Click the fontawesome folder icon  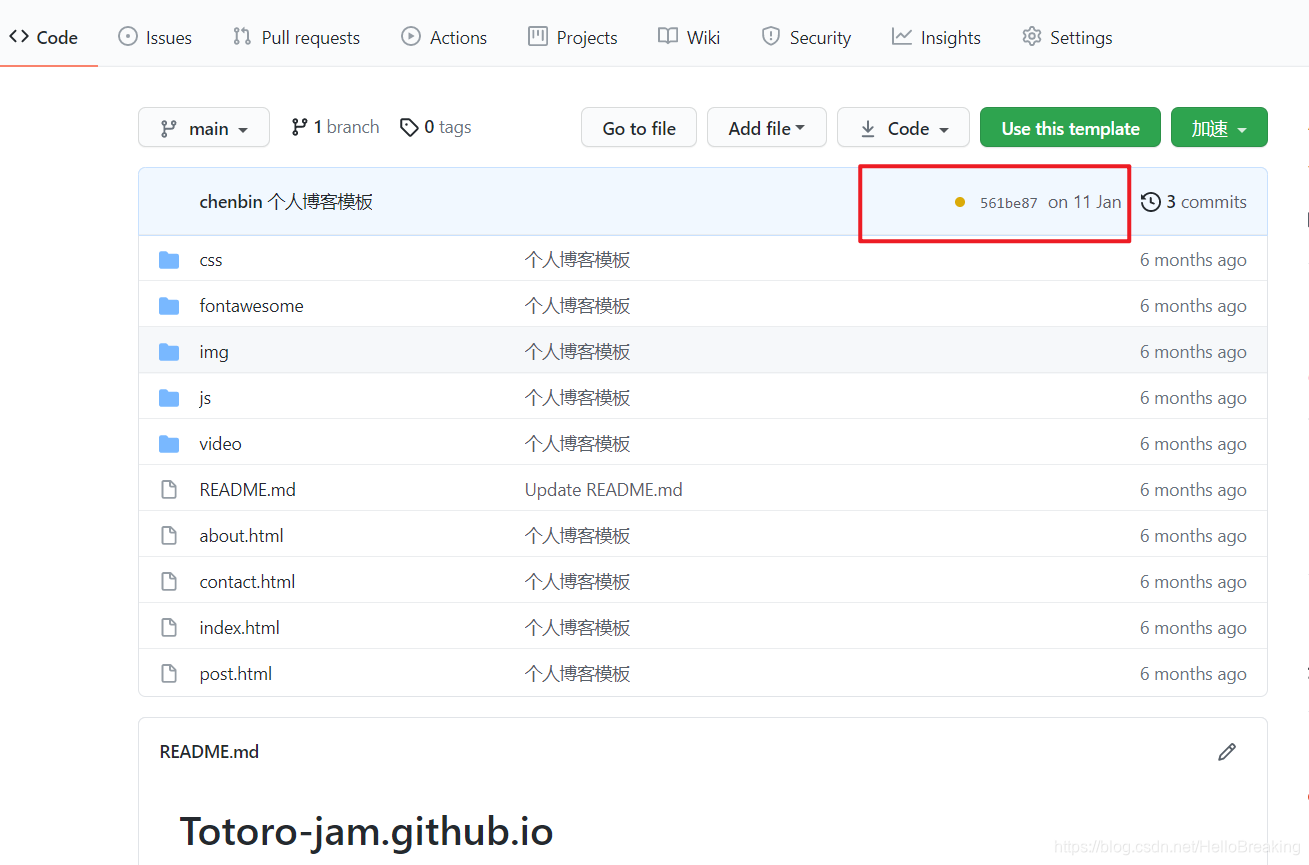click(x=169, y=306)
